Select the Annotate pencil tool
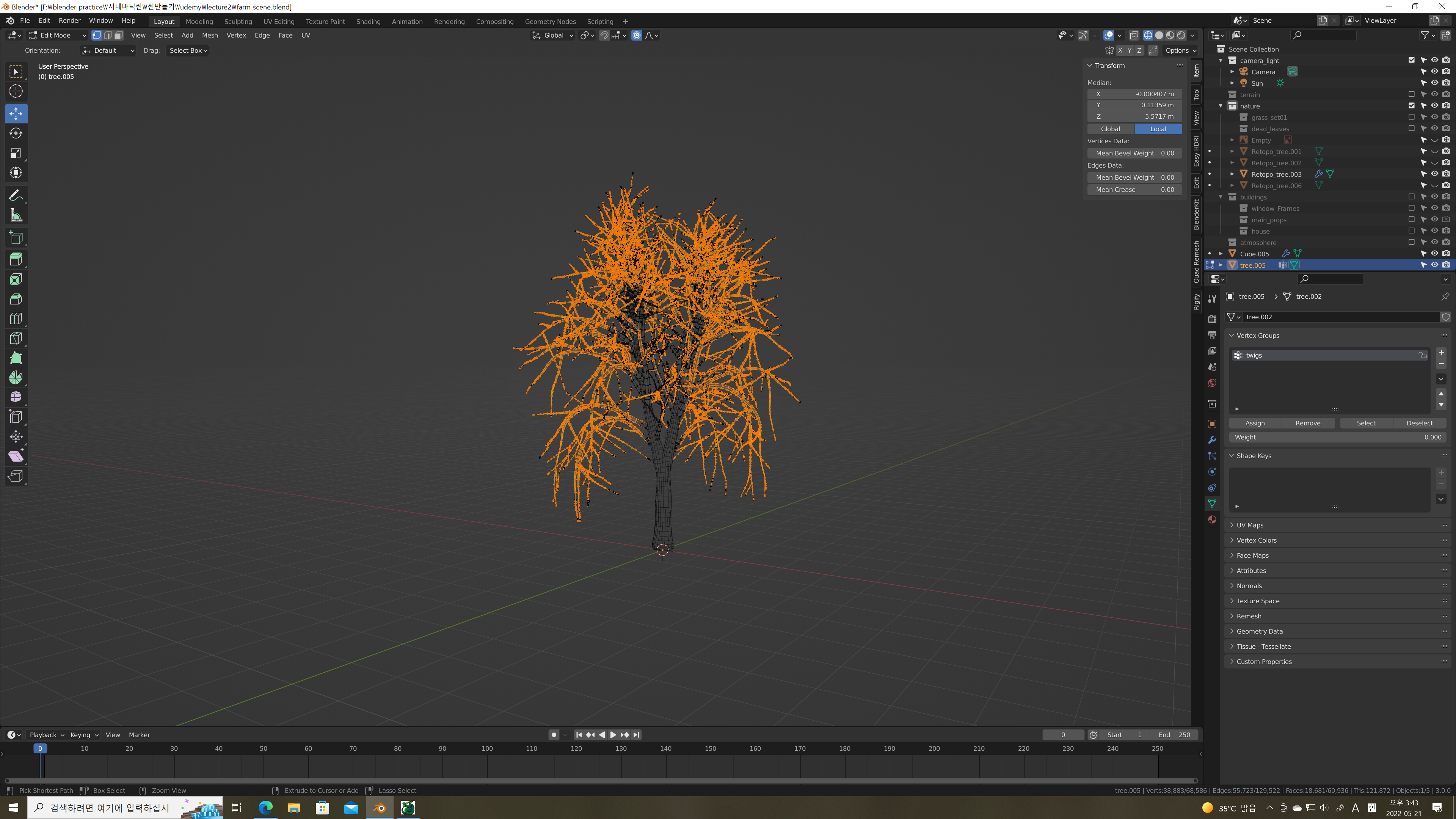This screenshot has height=819, width=1456. coord(16,196)
